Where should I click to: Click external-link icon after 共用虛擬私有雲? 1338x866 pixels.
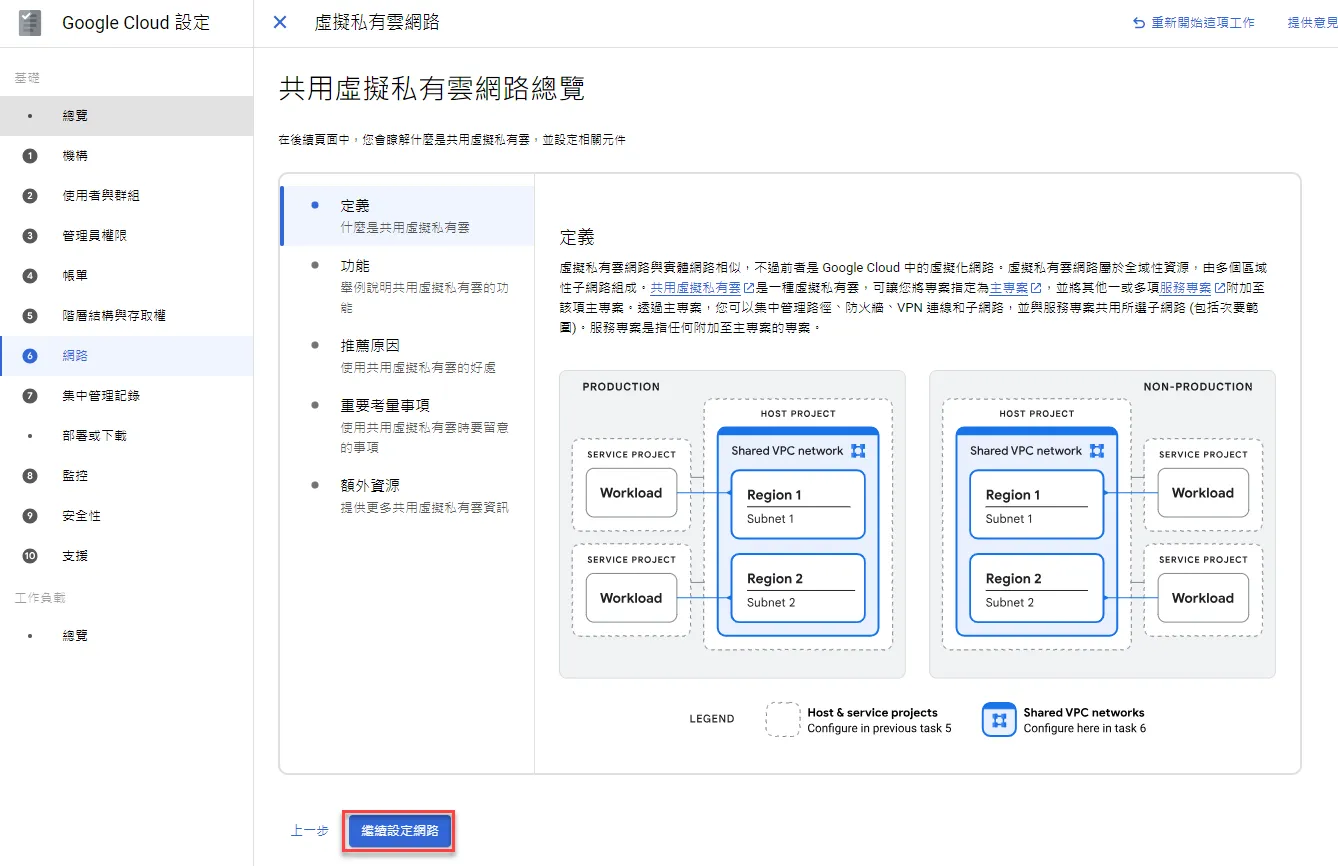pos(749,288)
